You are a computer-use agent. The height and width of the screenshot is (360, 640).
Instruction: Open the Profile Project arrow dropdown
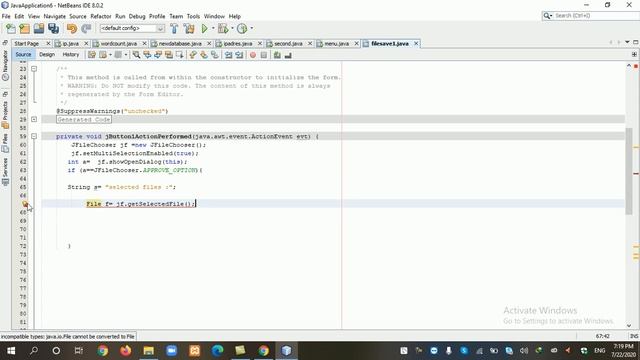coord(251,29)
